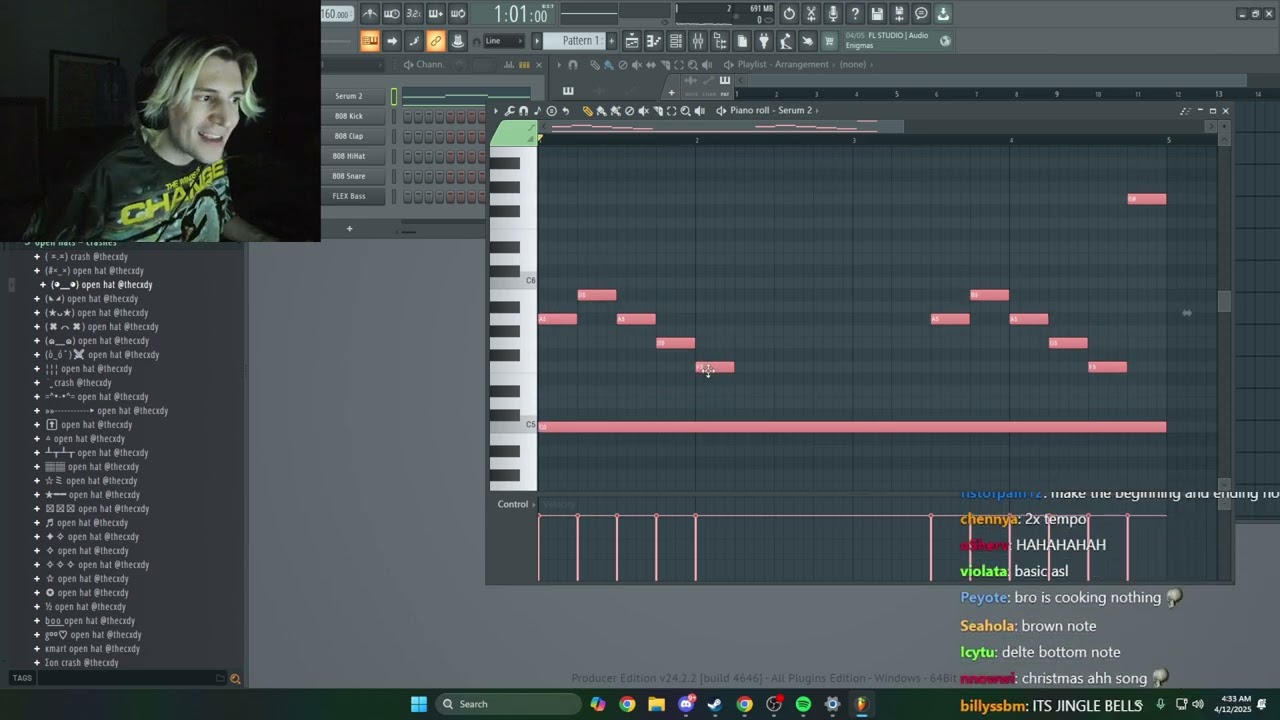Select the FLEX Bass channel button

pos(349,196)
